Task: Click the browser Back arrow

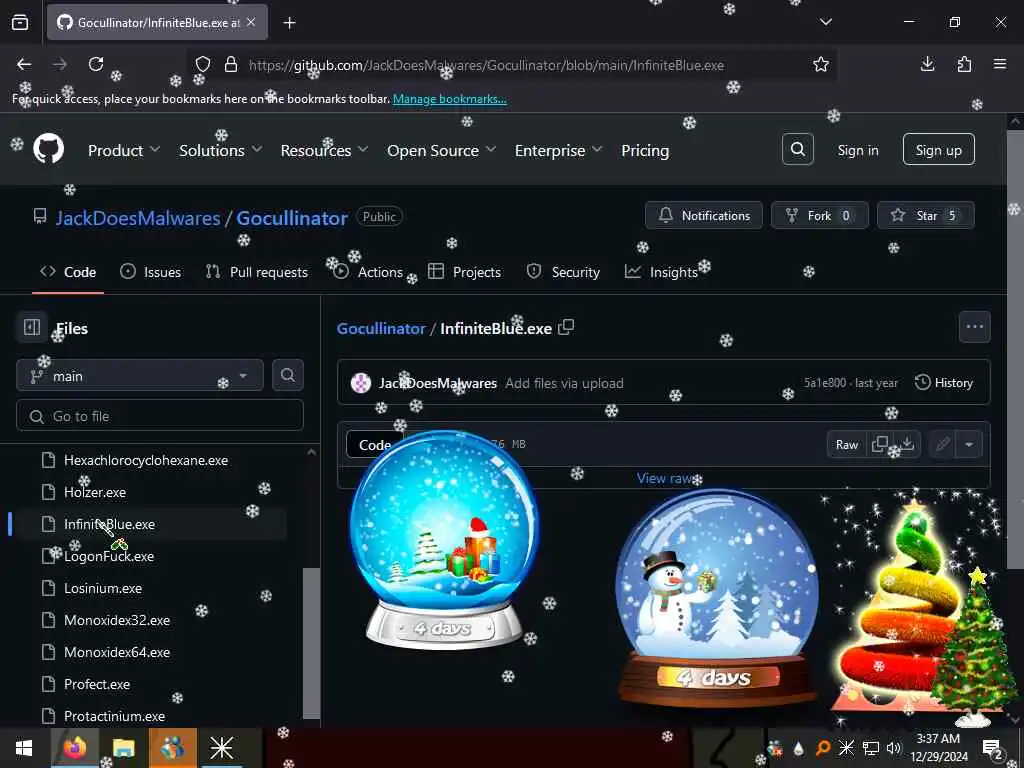Action: pyautogui.click(x=24, y=64)
